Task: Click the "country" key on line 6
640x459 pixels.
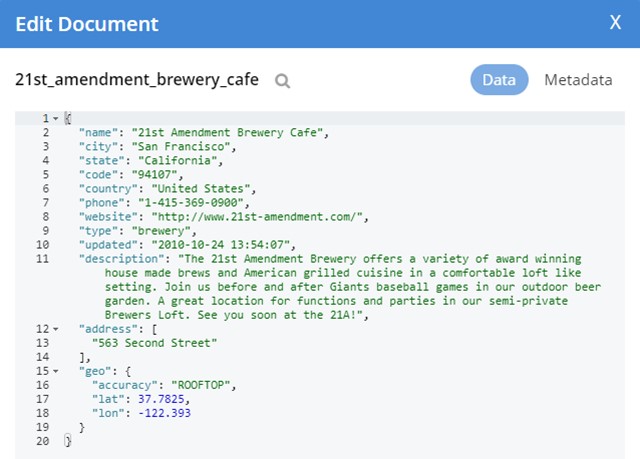Action: pyautogui.click(x=108, y=189)
